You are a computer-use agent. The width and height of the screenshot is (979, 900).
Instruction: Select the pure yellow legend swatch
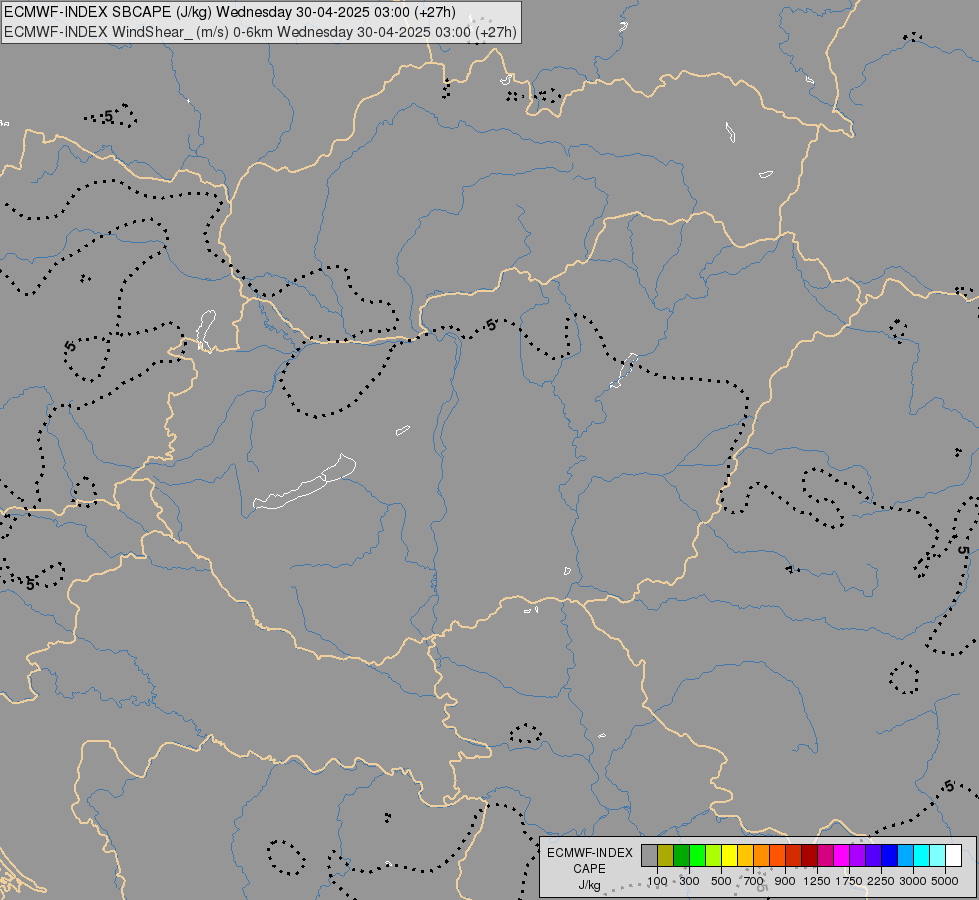click(x=729, y=856)
